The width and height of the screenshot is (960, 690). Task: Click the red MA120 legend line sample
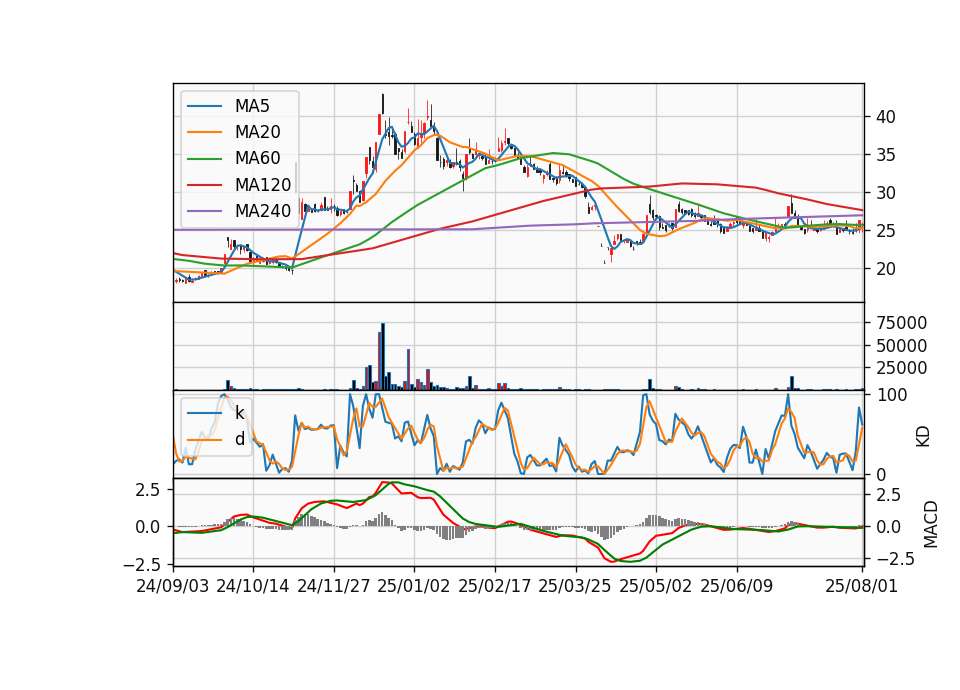pyautogui.click(x=204, y=185)
